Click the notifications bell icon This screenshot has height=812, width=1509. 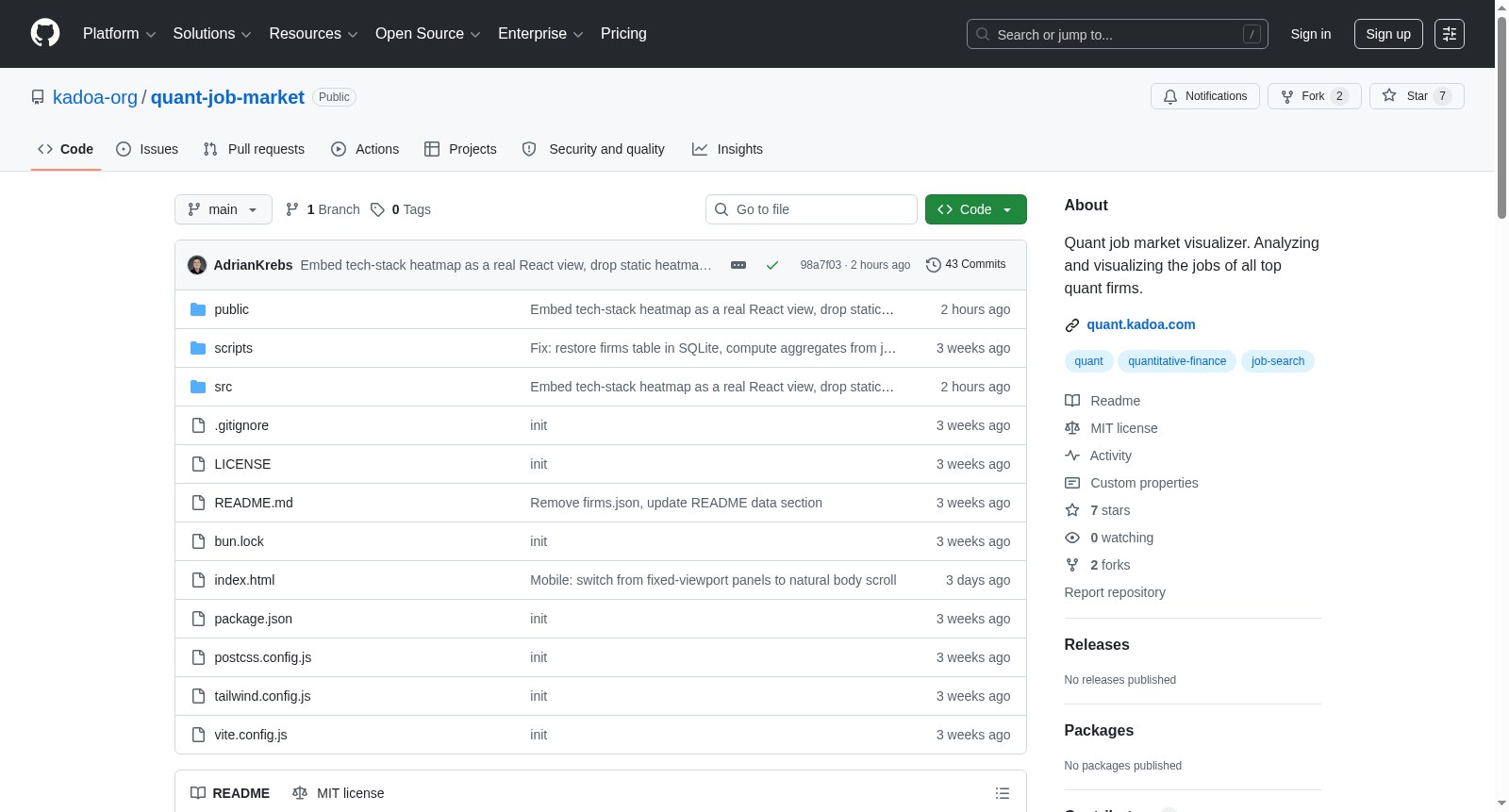1170,96
